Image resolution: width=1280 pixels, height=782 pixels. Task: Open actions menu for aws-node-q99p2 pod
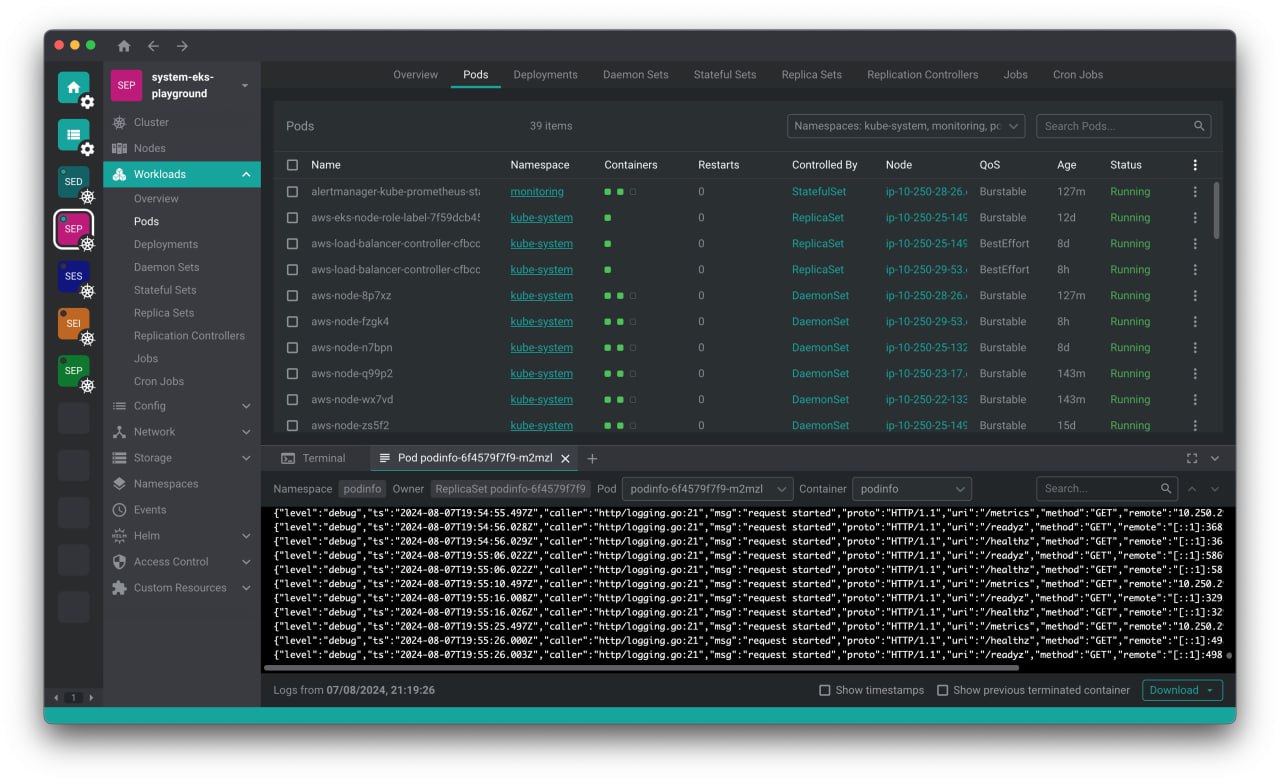pyautogui.click(x=1194, y=374)
